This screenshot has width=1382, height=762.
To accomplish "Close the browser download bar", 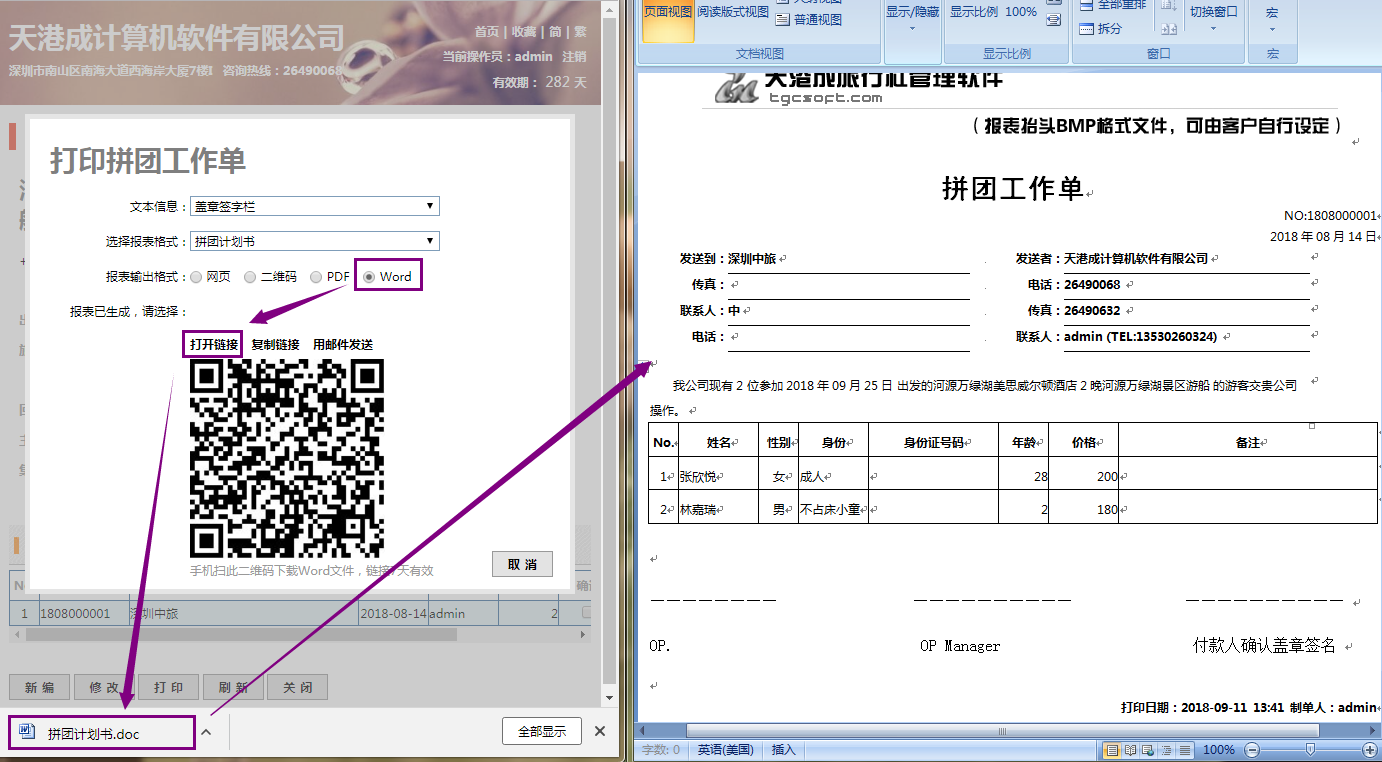I will coord(600,732).
